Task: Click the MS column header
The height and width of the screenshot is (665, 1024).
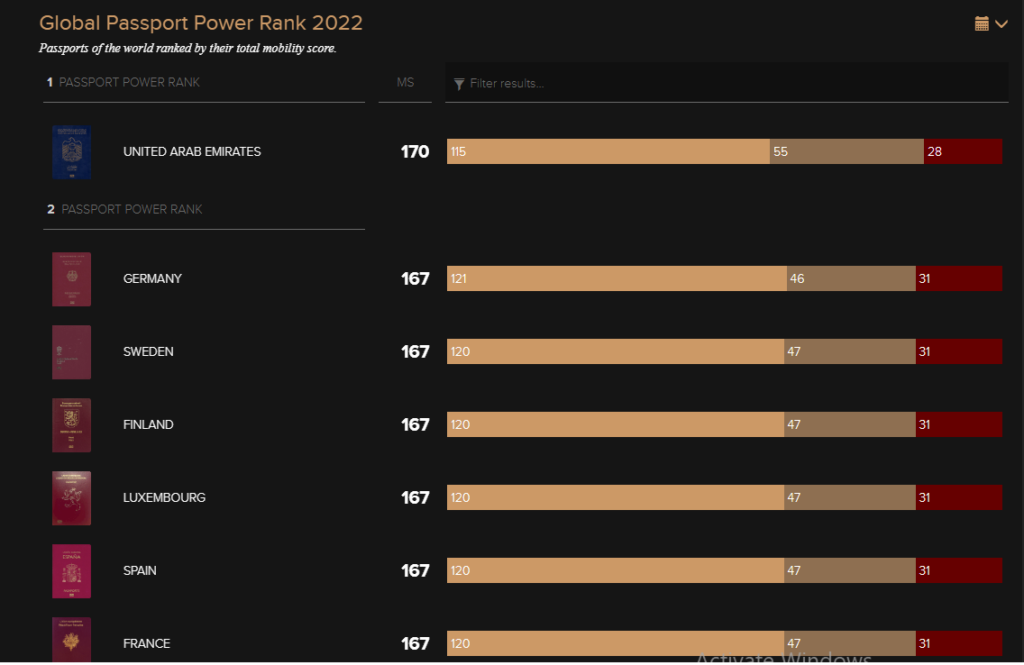Action: click(405, 83)
